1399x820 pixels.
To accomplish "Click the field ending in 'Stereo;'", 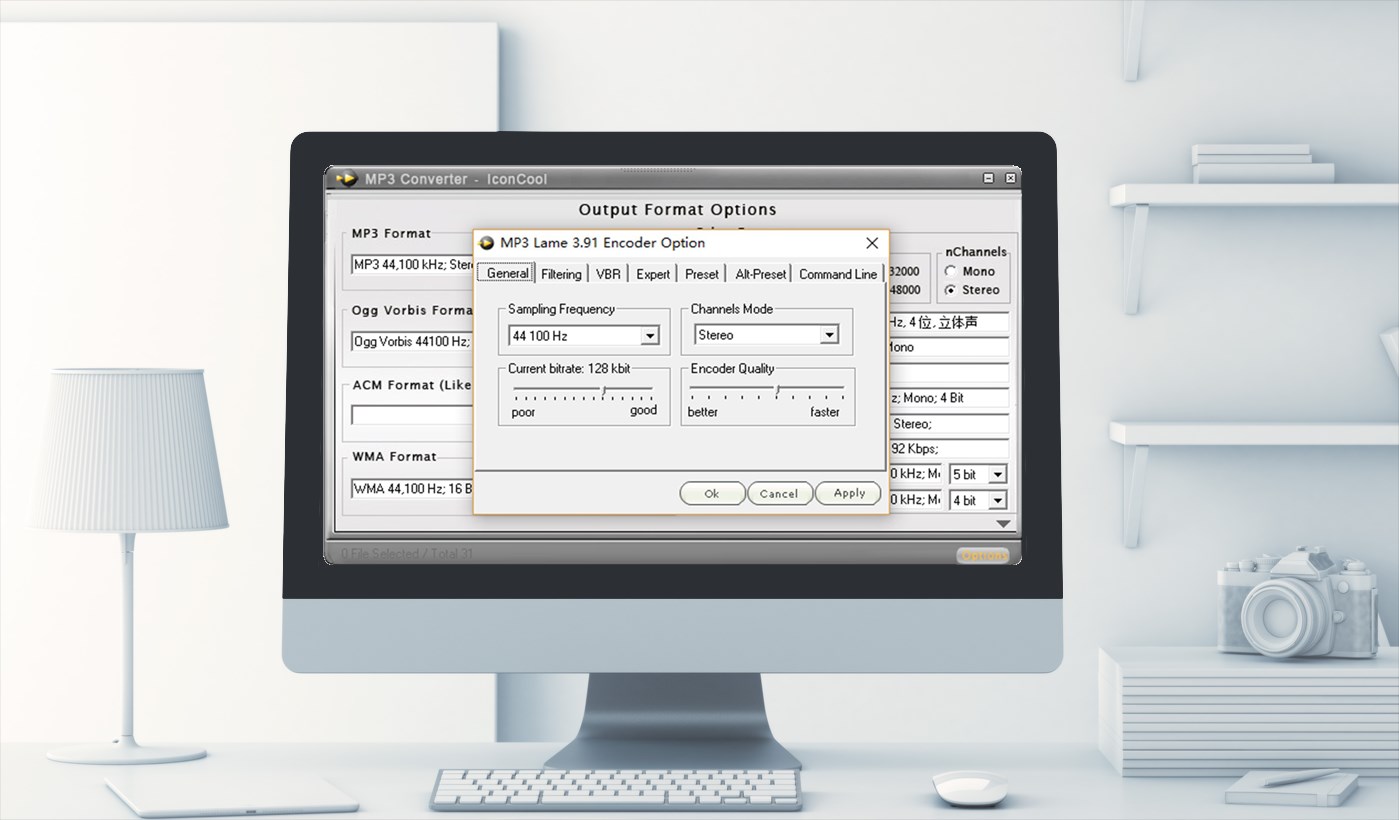I will pos(949,424).
